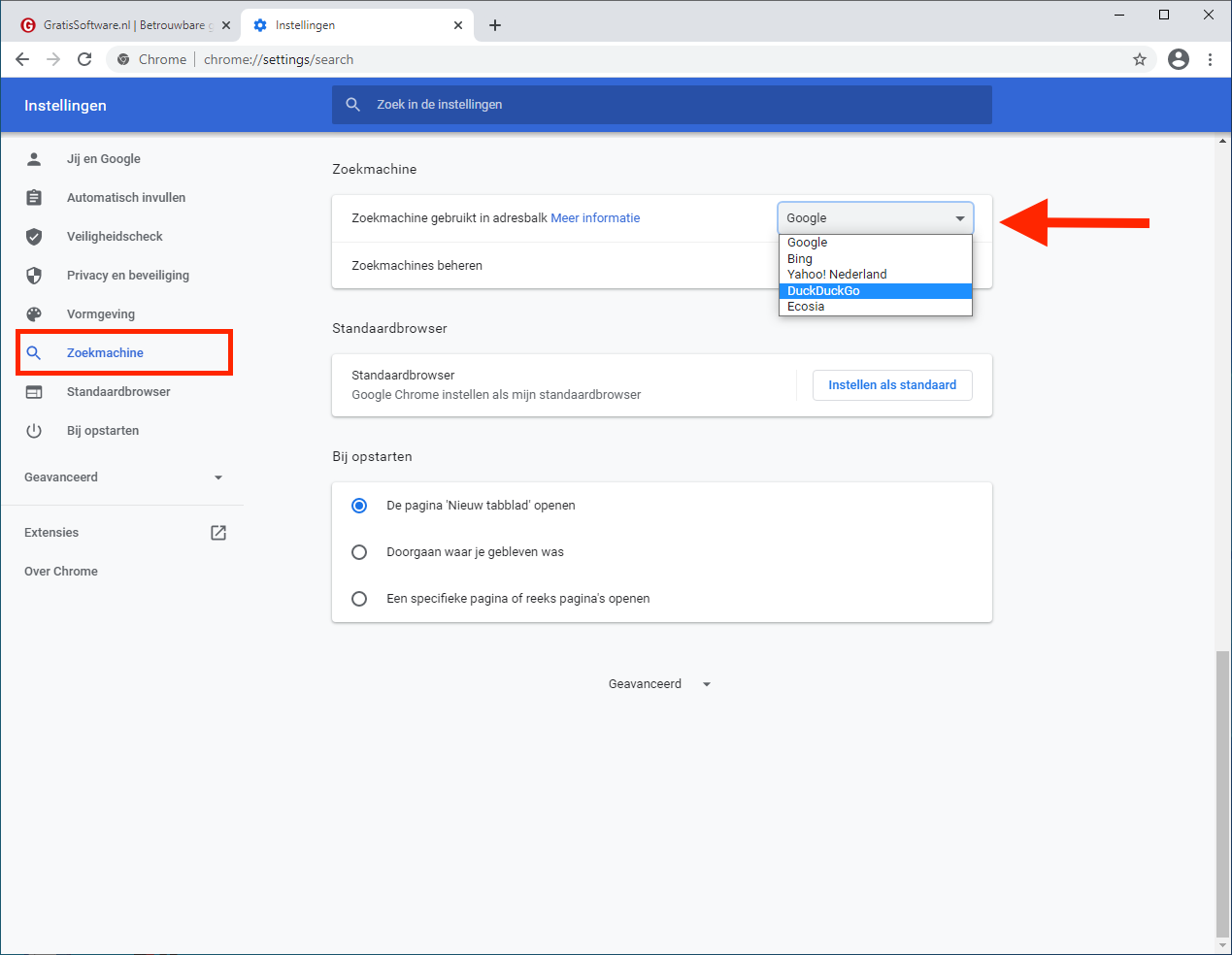Click the Extensies external link icon
This screenshot has height=955, width=1232.
(218, 533)
